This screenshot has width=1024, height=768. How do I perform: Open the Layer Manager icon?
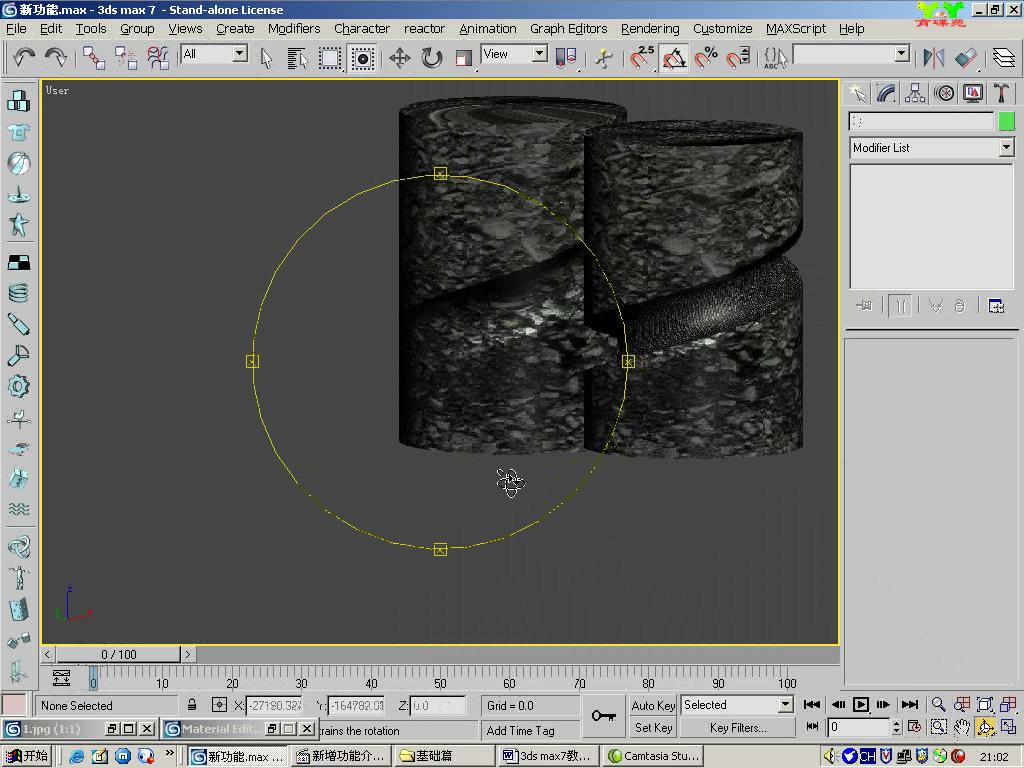pyautogui.click(x=1004, y=58)
